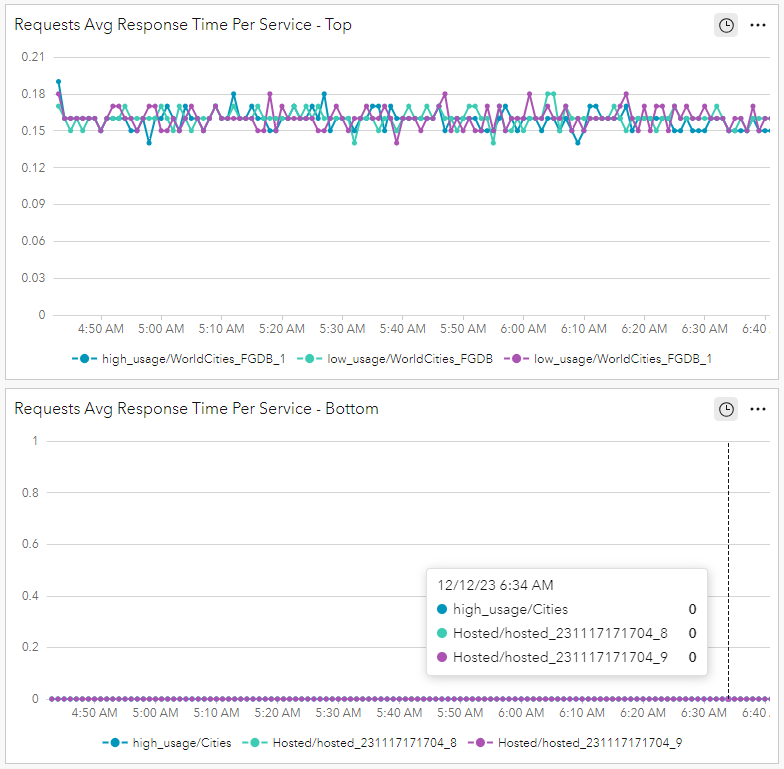The image size is (784, 769).
Task: Open the more options menu on Top chart
Action: (x=758, y=25)
